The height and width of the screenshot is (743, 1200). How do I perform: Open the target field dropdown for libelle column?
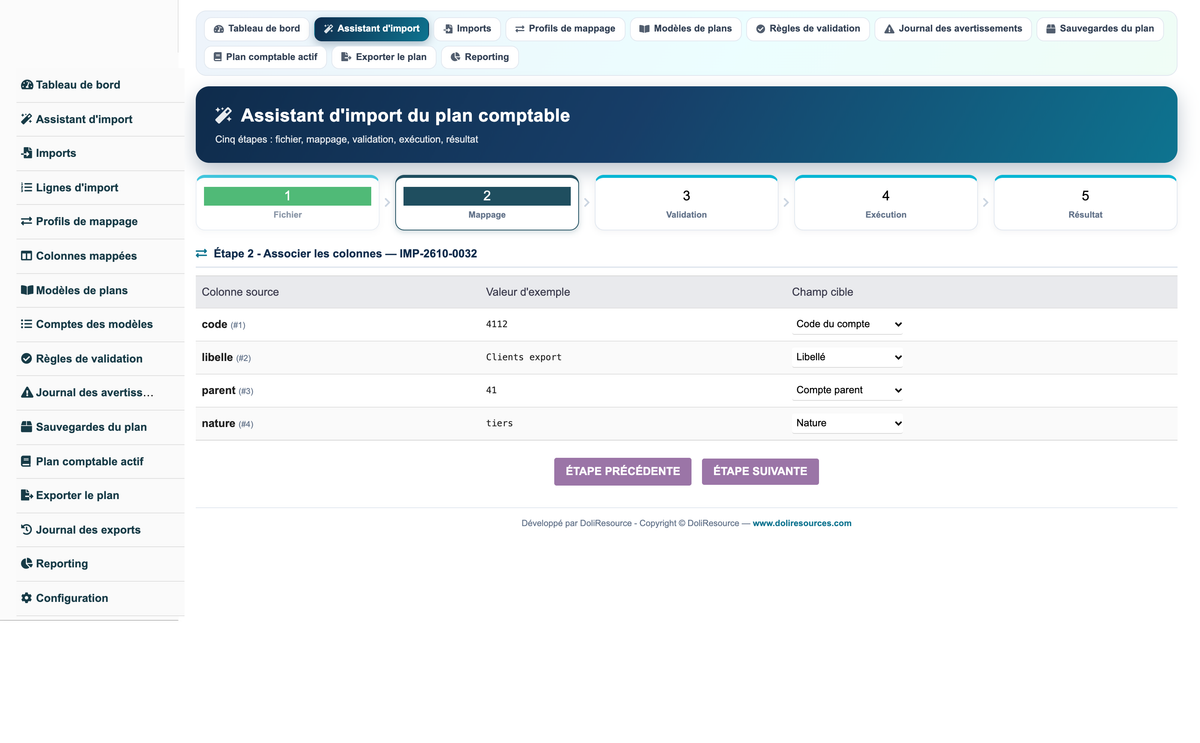coord(848,357)
